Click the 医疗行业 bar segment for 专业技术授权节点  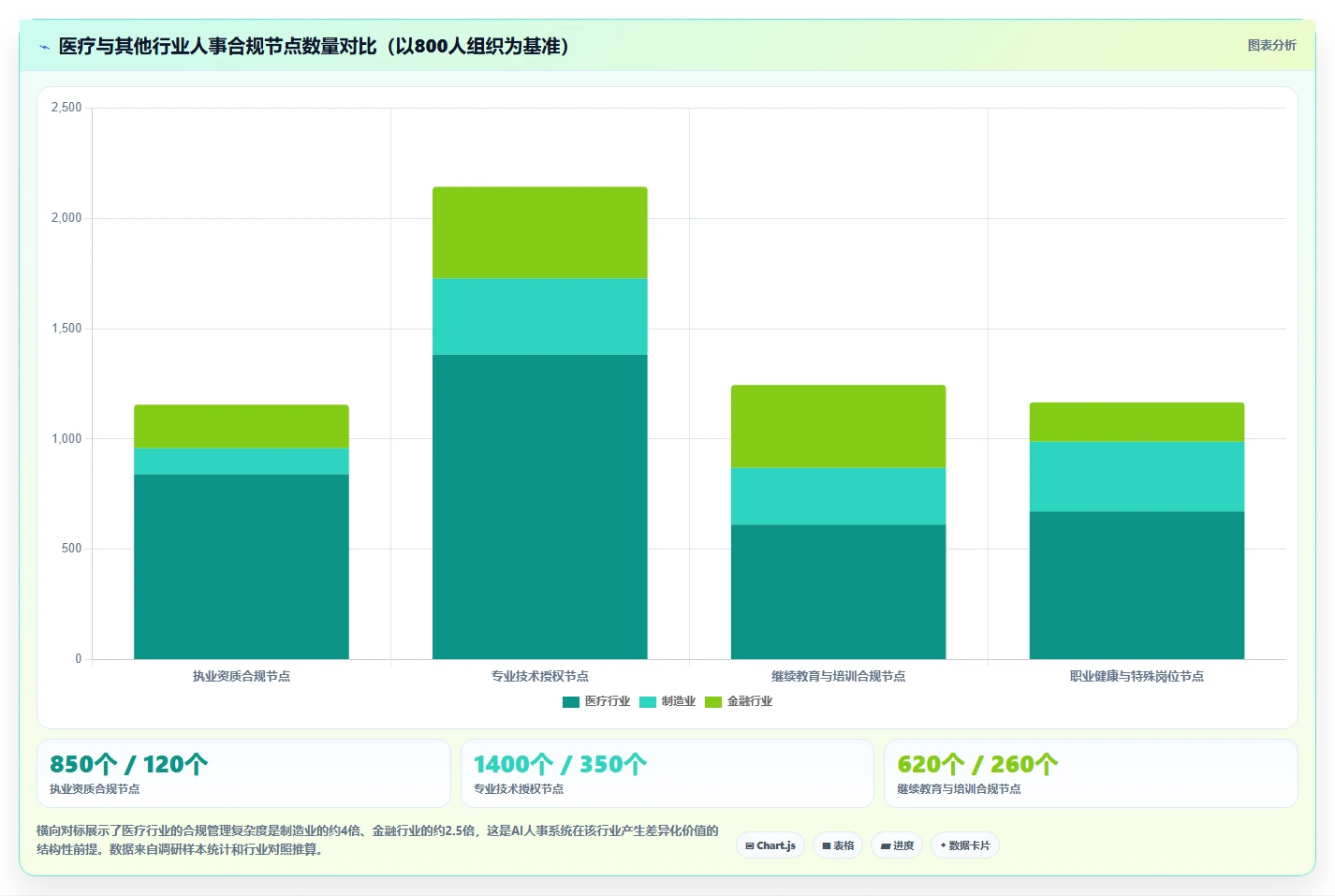(x=540, y=507)
